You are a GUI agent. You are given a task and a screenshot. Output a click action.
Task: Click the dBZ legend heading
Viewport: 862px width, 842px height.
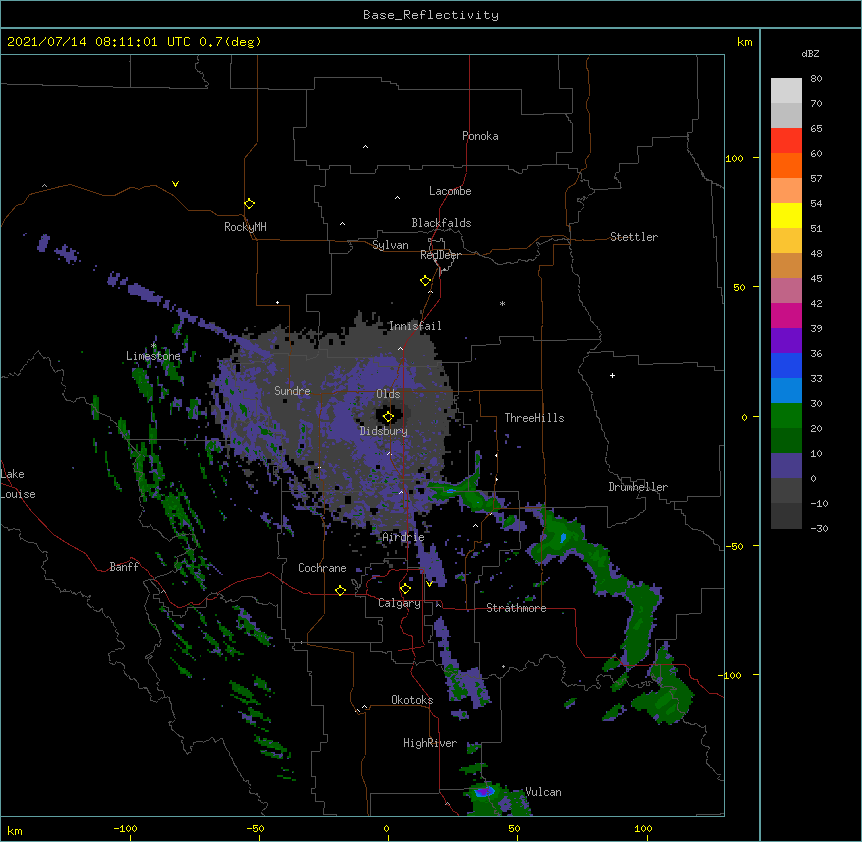coord(810,53)
